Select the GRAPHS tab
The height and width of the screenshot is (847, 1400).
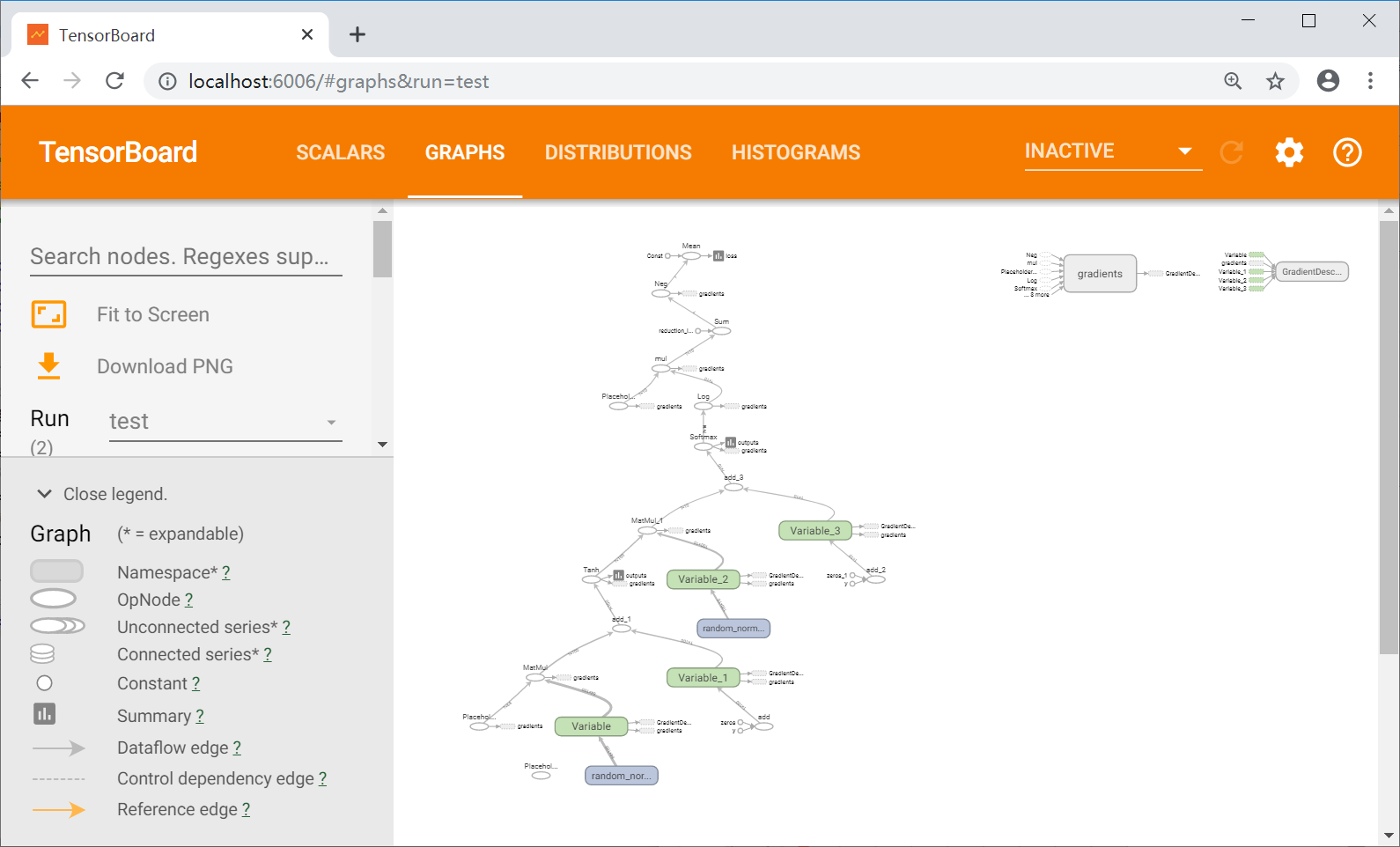click(465, 152)
